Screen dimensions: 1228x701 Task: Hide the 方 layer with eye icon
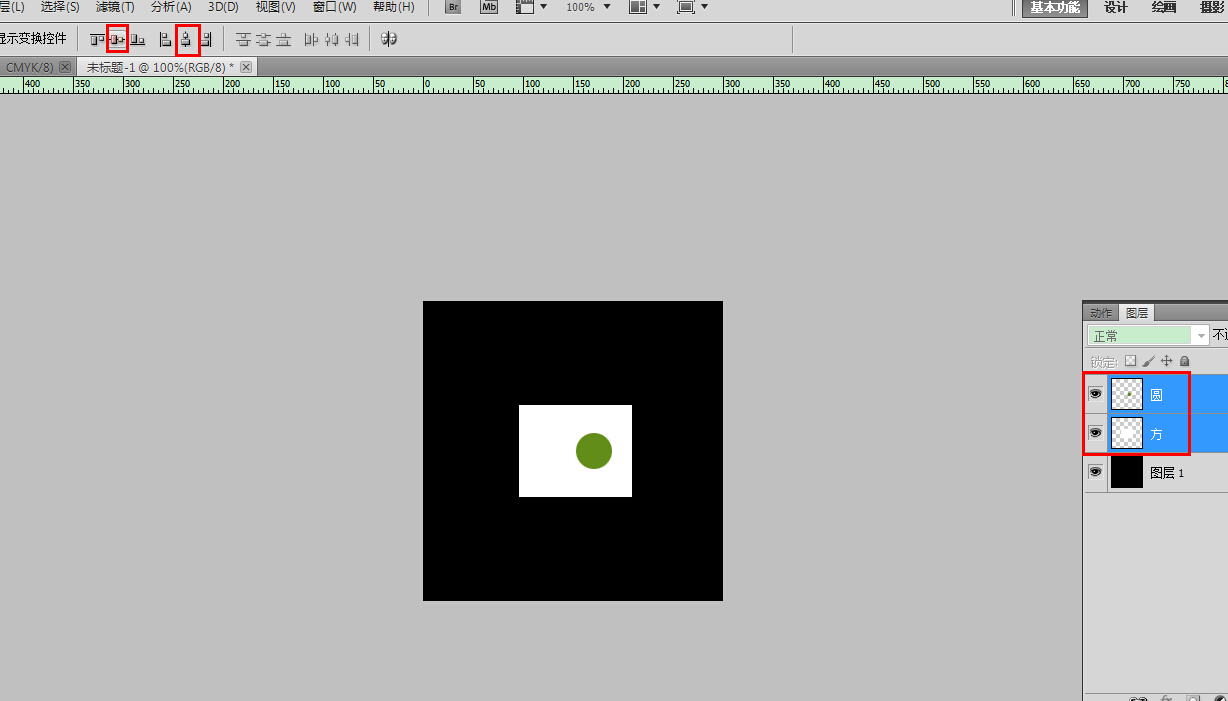pos(1096,433)
